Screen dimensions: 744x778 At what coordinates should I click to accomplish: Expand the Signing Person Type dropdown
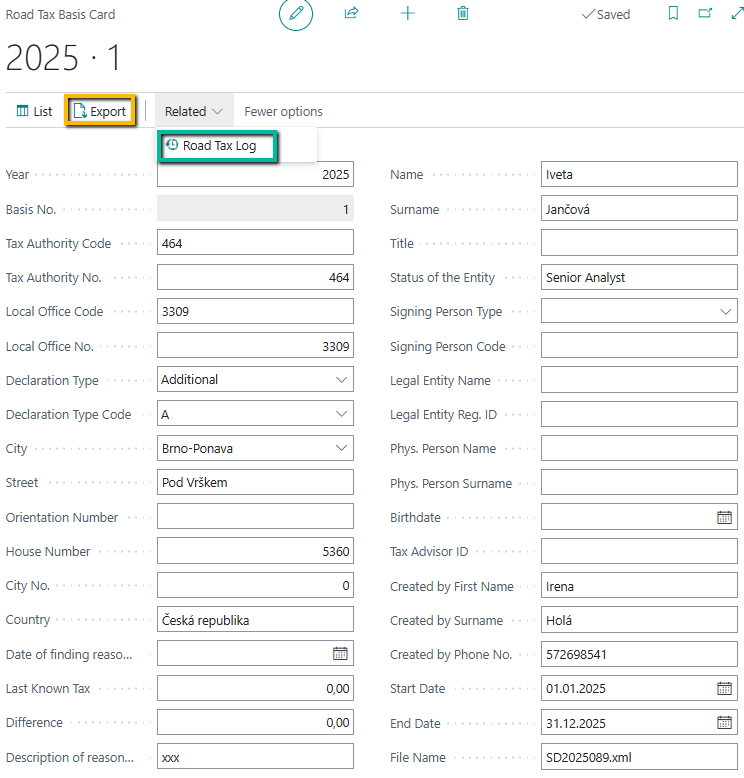tap(726, 312)
